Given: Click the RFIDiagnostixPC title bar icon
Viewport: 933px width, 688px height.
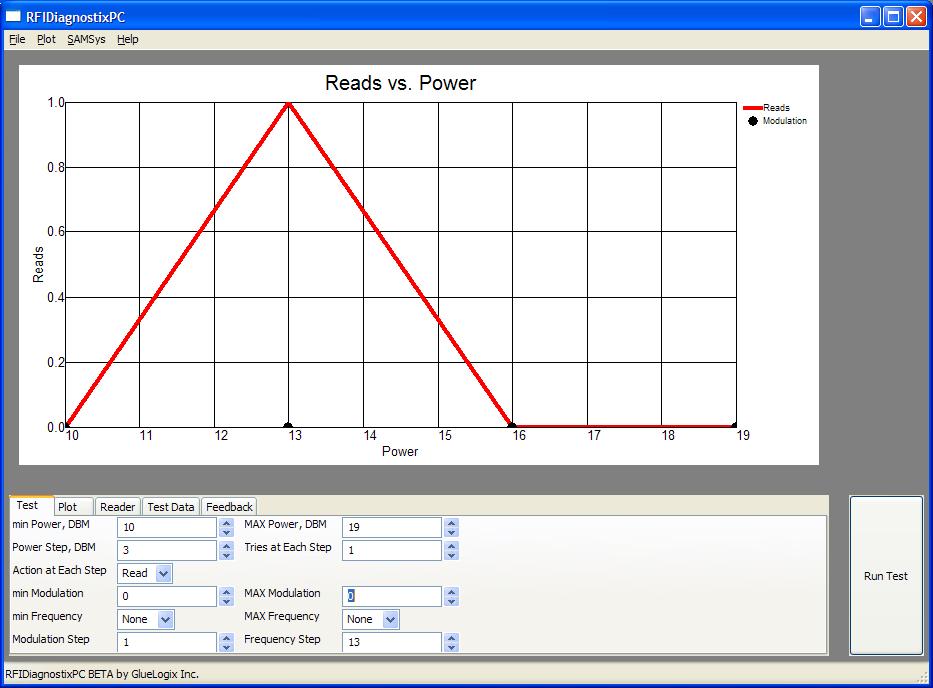Looking at the screenshot, I should click(x=13, y=17).
